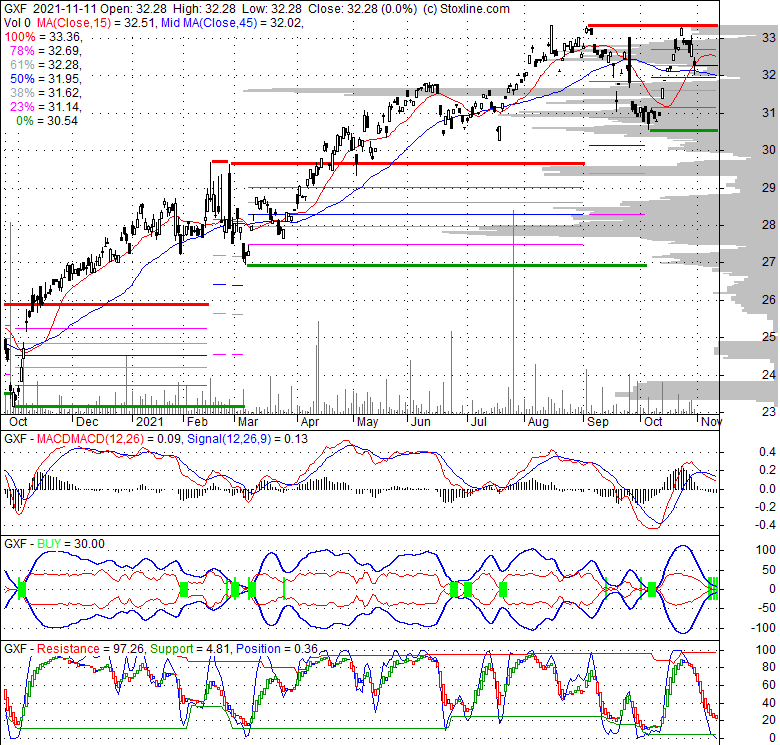Viewport: 780px width, 745px height.
Task: Select the '38% = 31.62' Fibonacci level
Action: click(46, 93)
